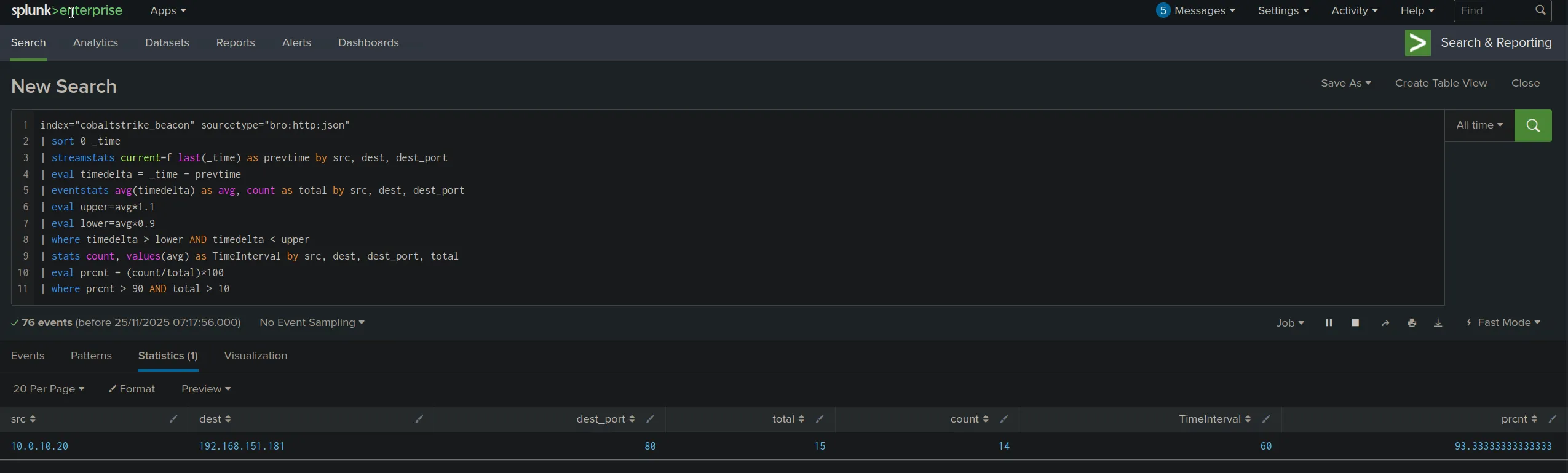Click the share job arrow icon
Screen dimensions: 1568x473
click(1385, 323)
